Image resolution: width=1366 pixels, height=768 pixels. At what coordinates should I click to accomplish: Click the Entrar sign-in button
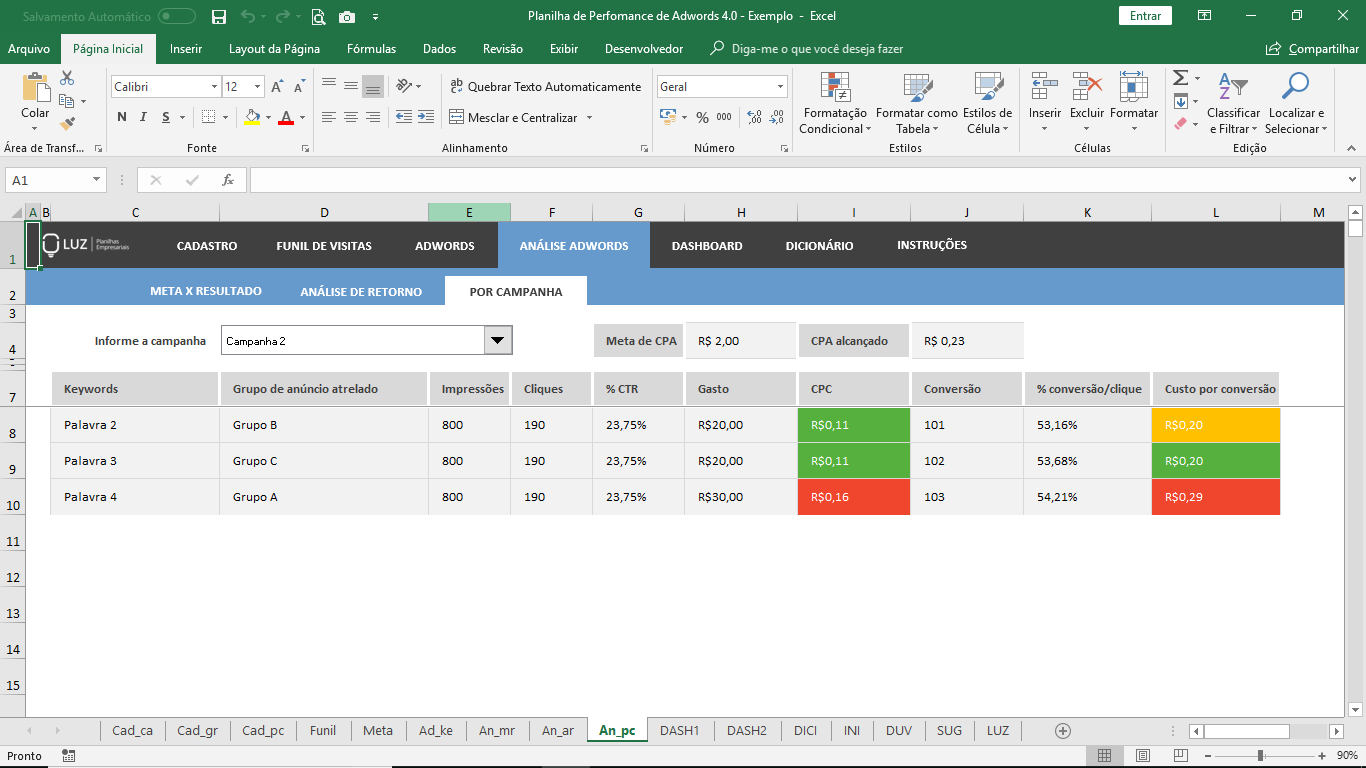(1145, 16)
